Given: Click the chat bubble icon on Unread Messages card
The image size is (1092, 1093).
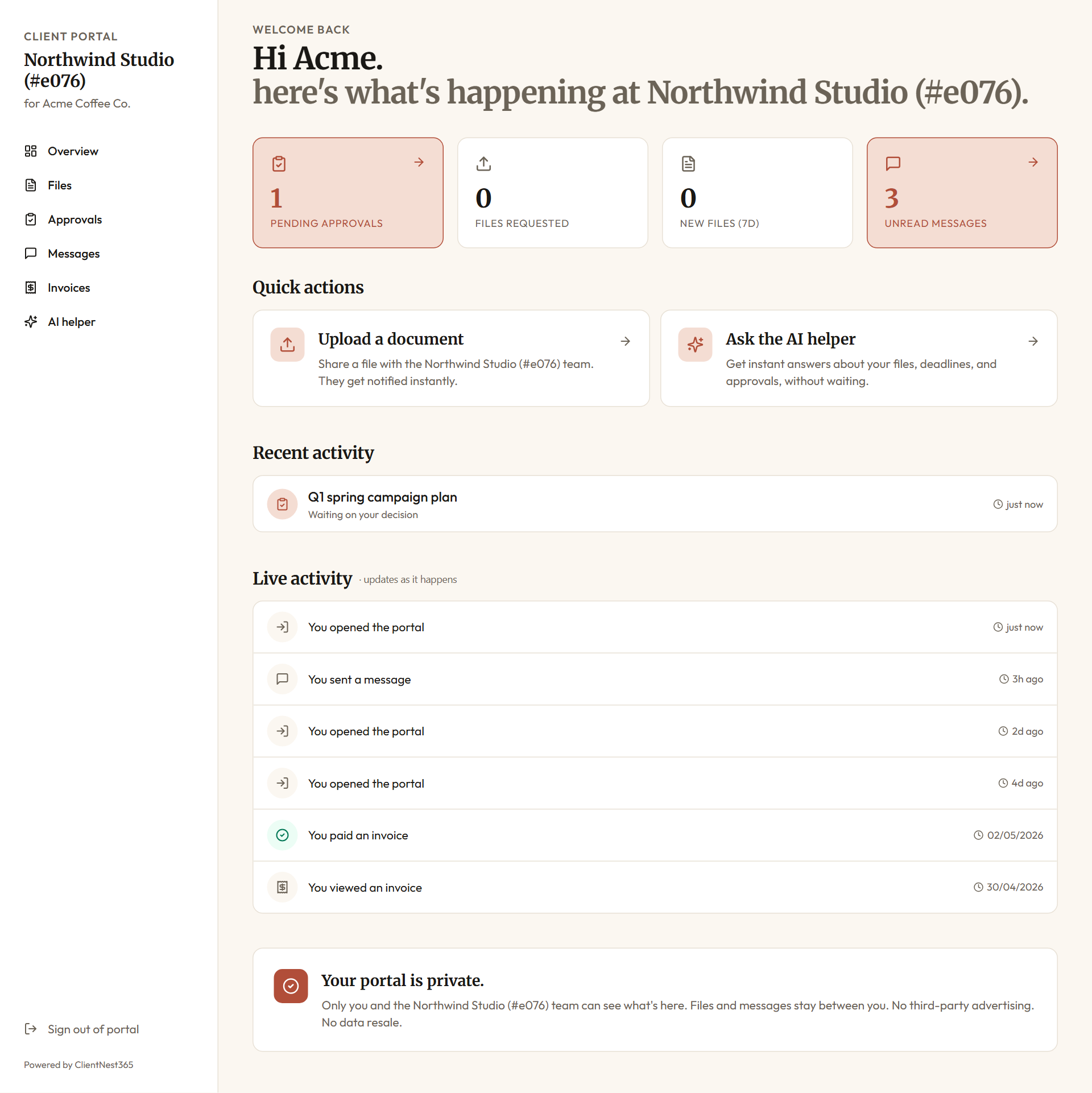Looking at the screenshot, I should tap(893, 164).
